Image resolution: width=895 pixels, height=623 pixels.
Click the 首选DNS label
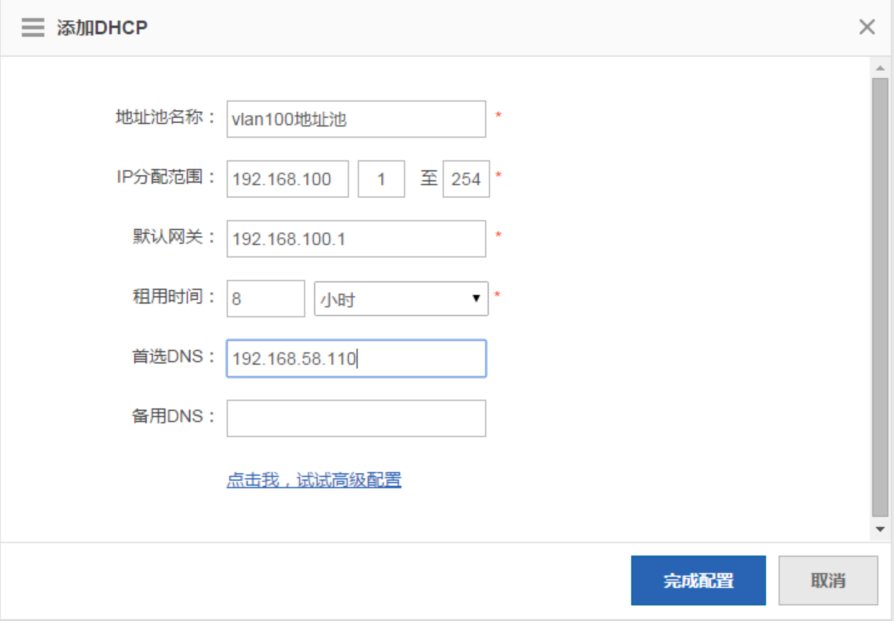pyautogui.click(x=175, y=356)
